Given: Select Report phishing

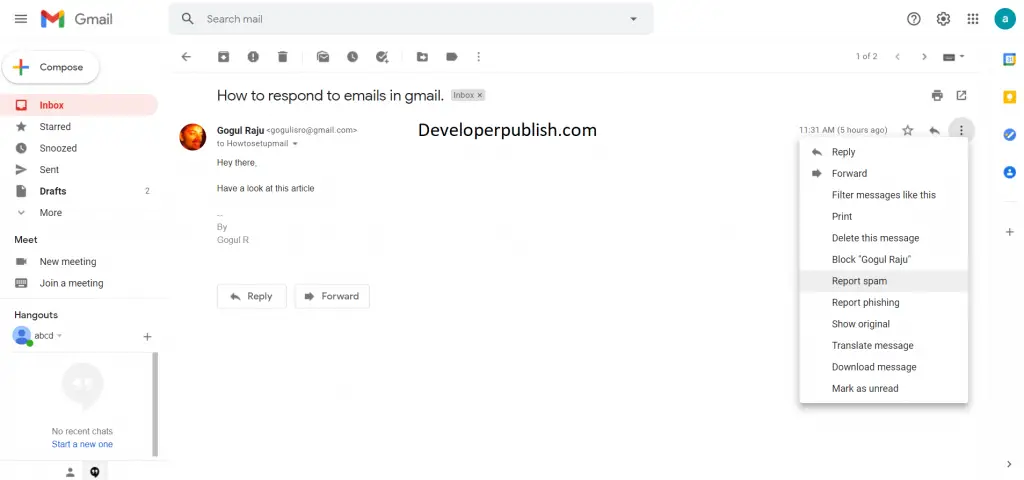Looking at the screenshot, I should pos(884,302).
